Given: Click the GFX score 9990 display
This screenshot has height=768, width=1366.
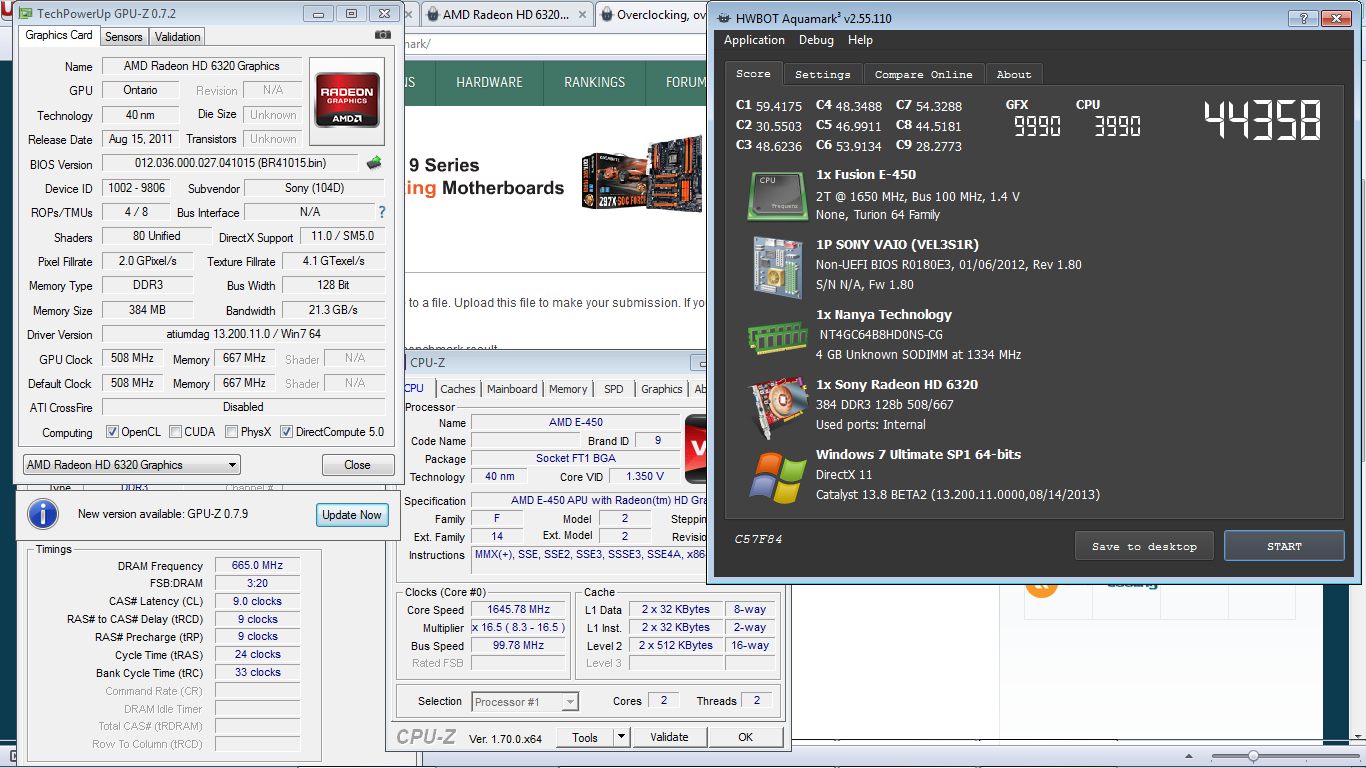Looking at the screenshot, I should pyautogui.click(x=1037, y=126).
